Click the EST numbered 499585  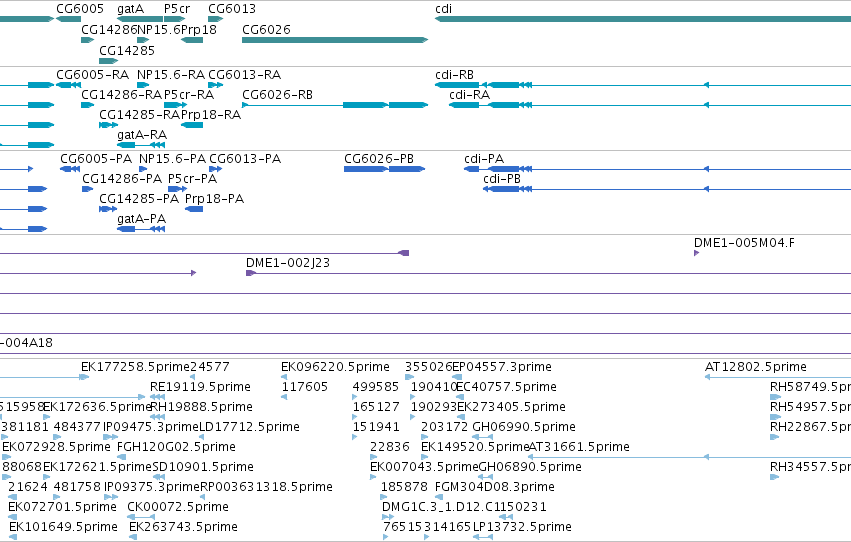coord(376,387)
